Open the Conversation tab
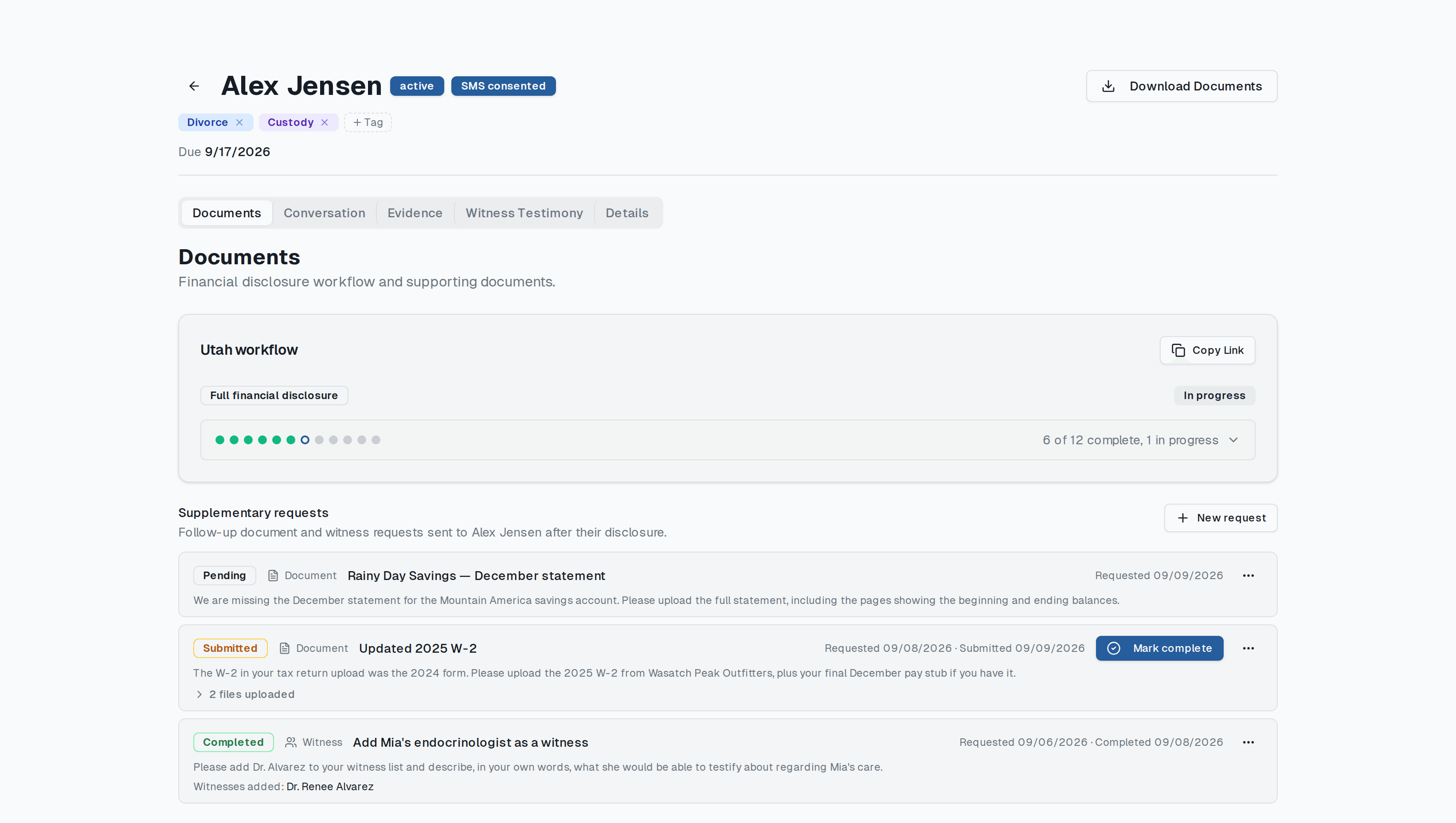The width and height of the screenshot is (1456, 823). (x=325, y=213)
